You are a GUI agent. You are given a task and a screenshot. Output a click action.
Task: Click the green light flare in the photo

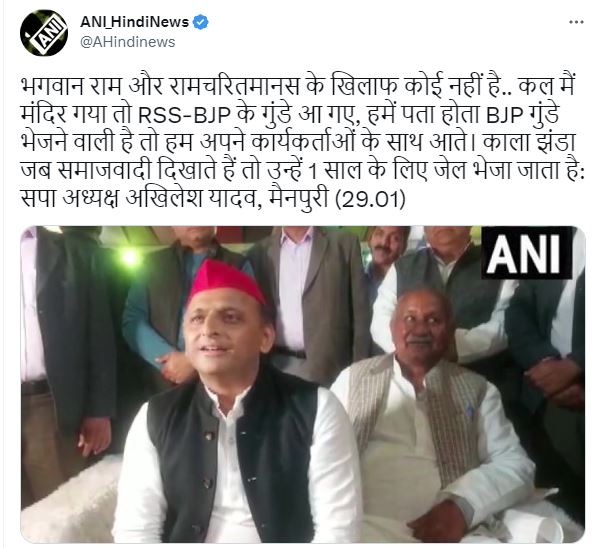coord(130,257)
